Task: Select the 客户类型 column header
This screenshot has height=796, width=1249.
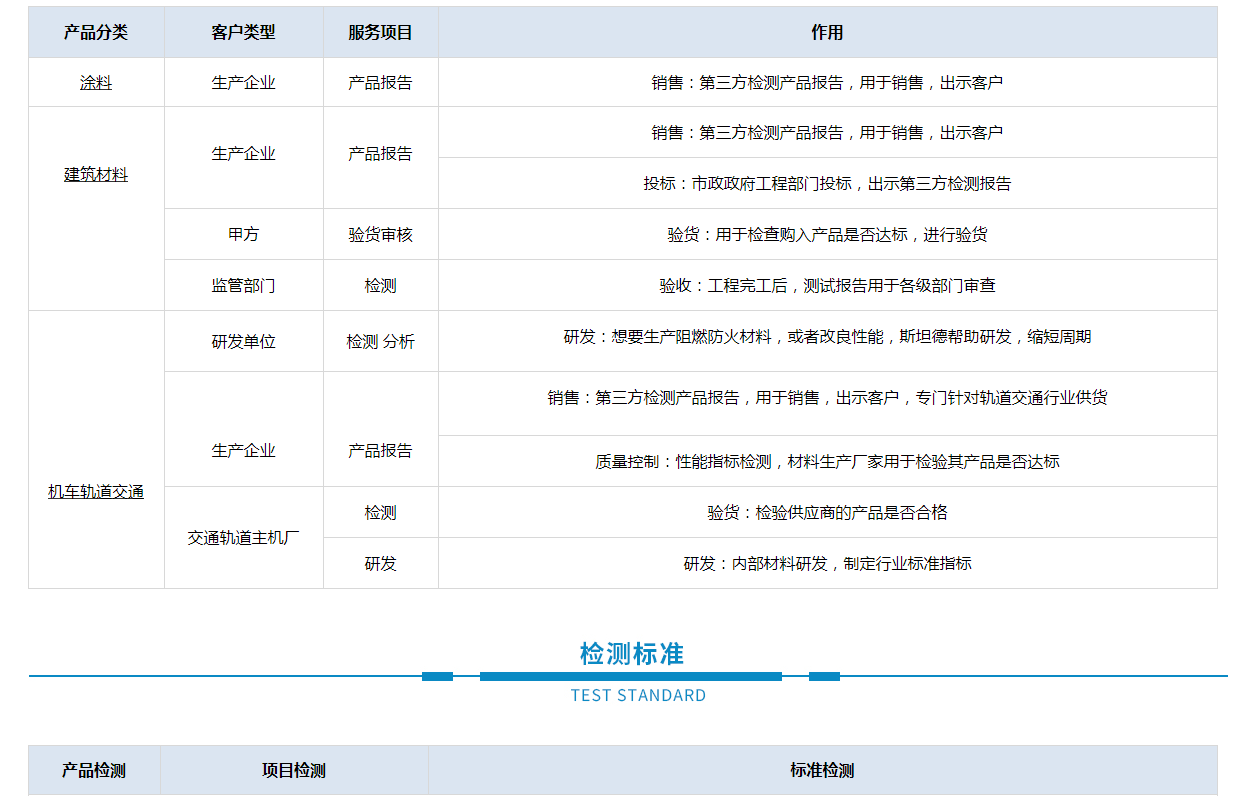Action: (243, 32)
